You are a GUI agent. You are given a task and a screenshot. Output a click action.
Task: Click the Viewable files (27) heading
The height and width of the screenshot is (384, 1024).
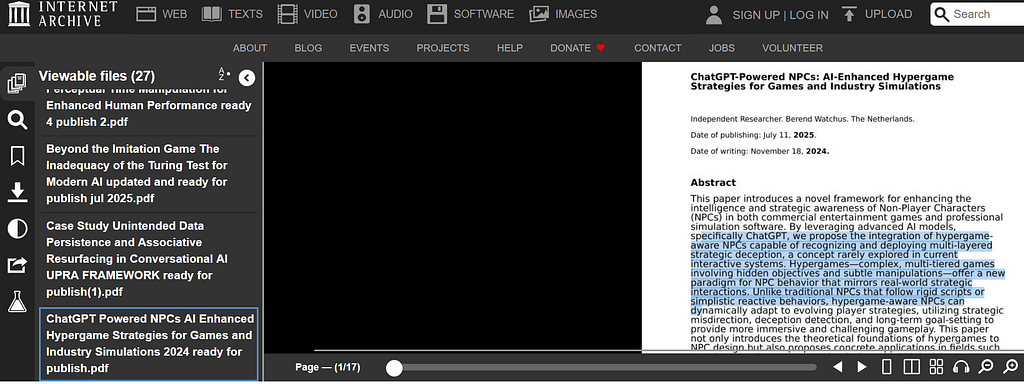tap(97, 76)
